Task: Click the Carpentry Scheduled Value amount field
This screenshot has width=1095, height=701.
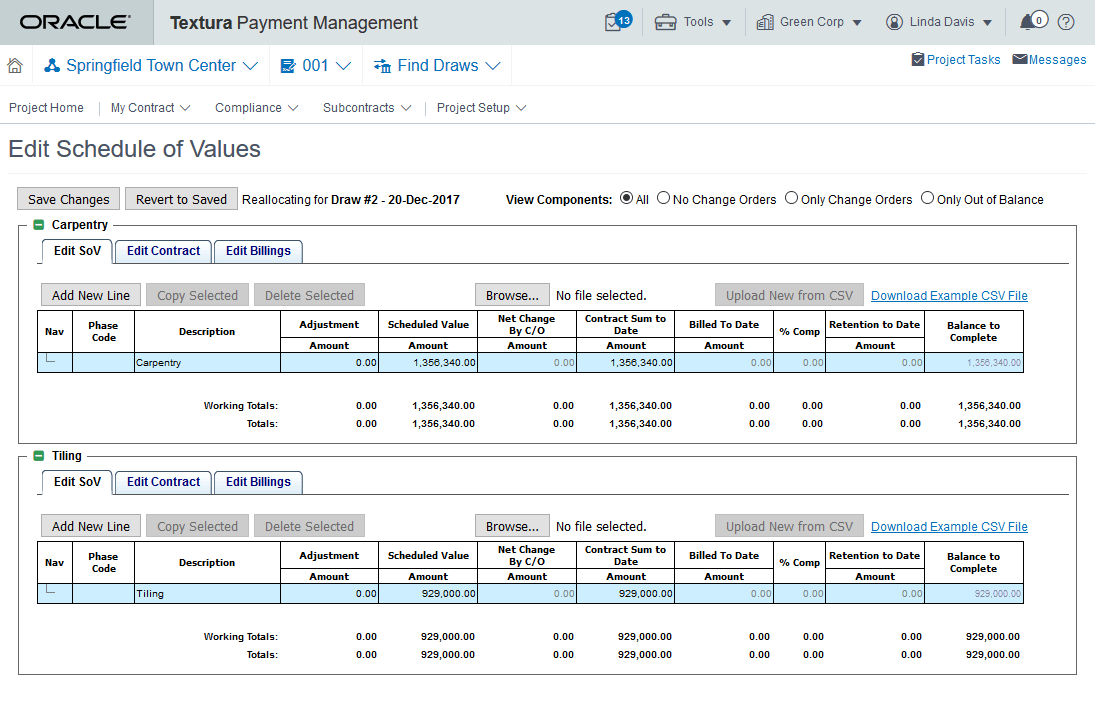Action: [428, 363]
